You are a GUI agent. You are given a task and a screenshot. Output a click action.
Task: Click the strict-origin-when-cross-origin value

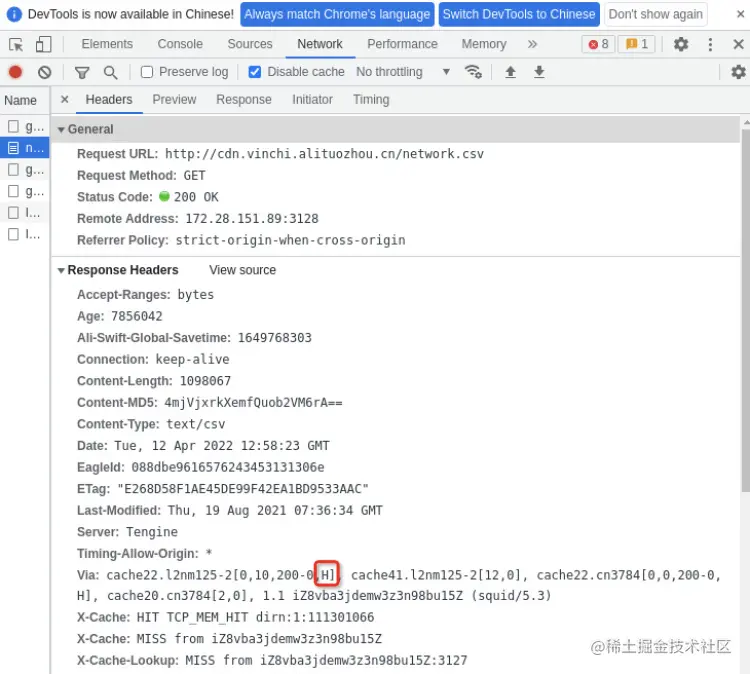(x=290, y=240)
